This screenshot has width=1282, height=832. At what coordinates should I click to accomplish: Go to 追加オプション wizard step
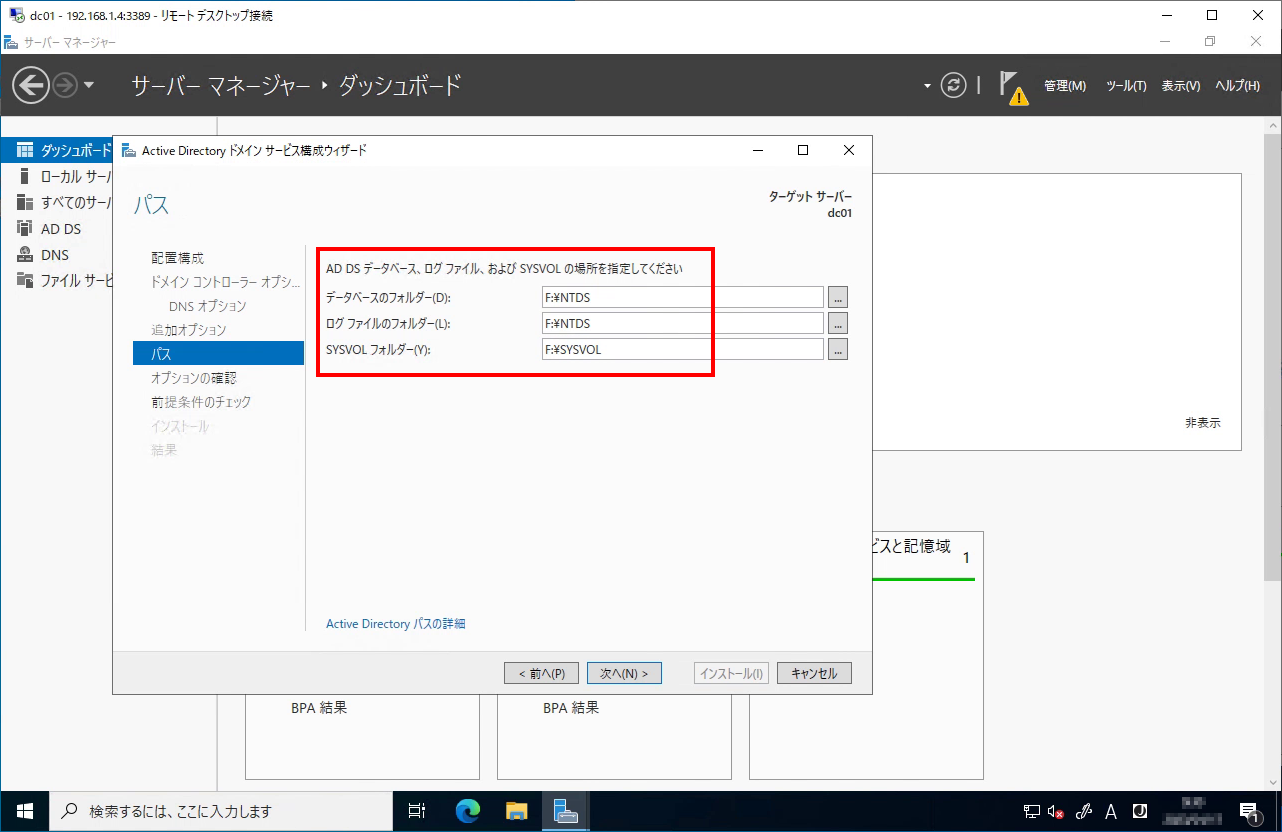pyautogui.click(x=188, y=330)
